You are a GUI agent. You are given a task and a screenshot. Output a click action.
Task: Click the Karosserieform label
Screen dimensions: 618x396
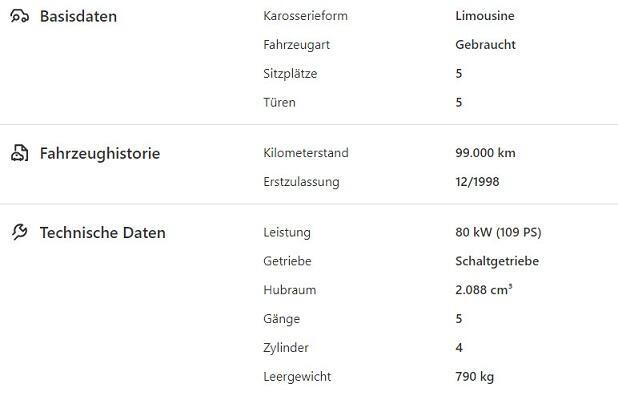(305, 16)
